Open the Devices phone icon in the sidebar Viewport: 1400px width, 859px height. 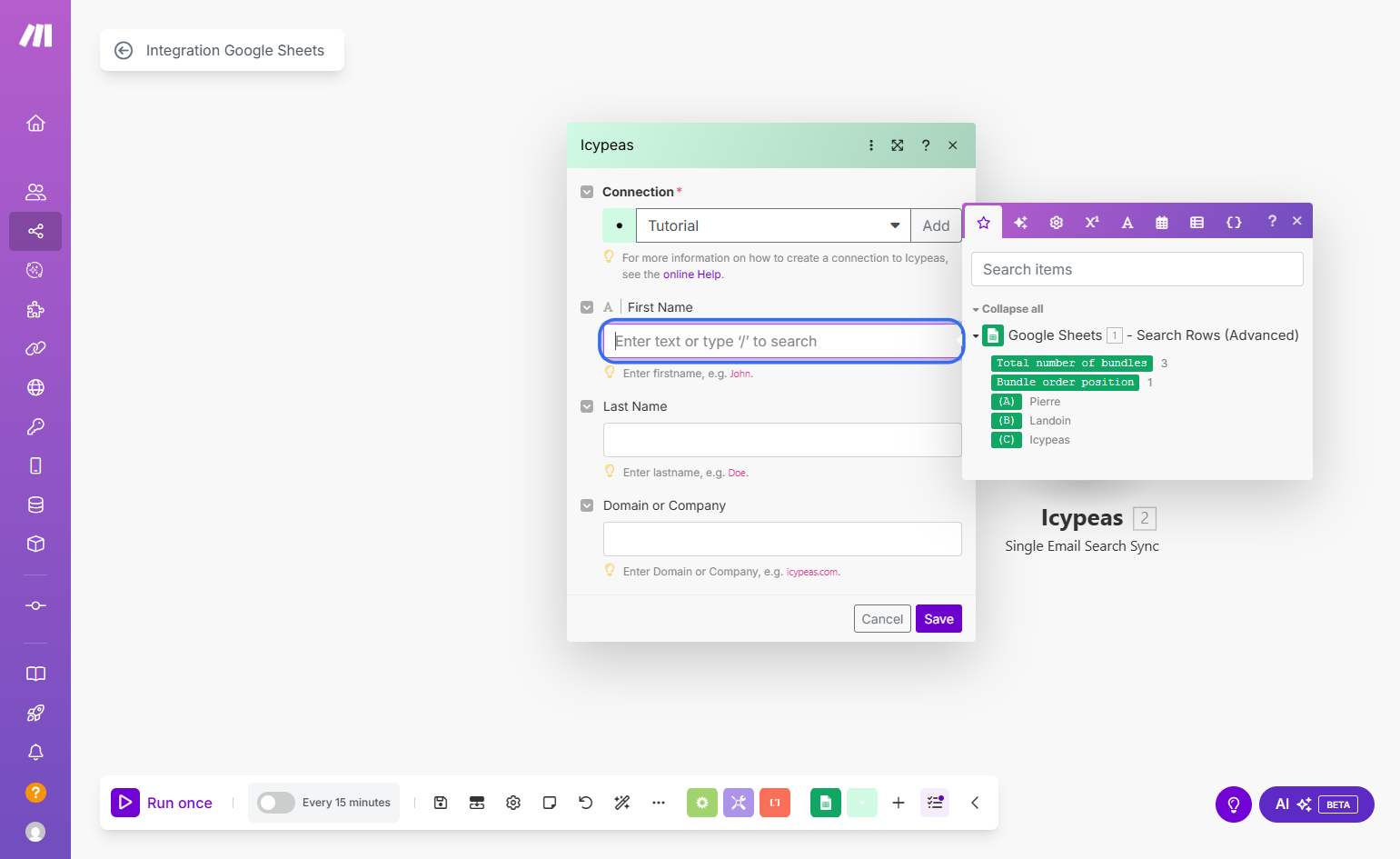pos(35,465)
